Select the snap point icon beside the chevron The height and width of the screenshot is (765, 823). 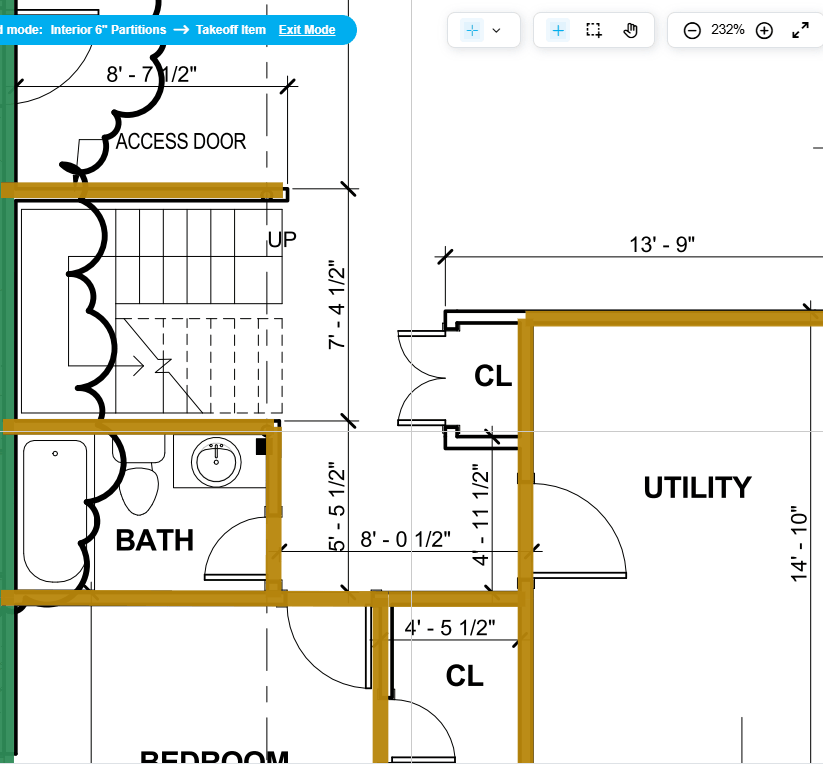pos(472,31)
